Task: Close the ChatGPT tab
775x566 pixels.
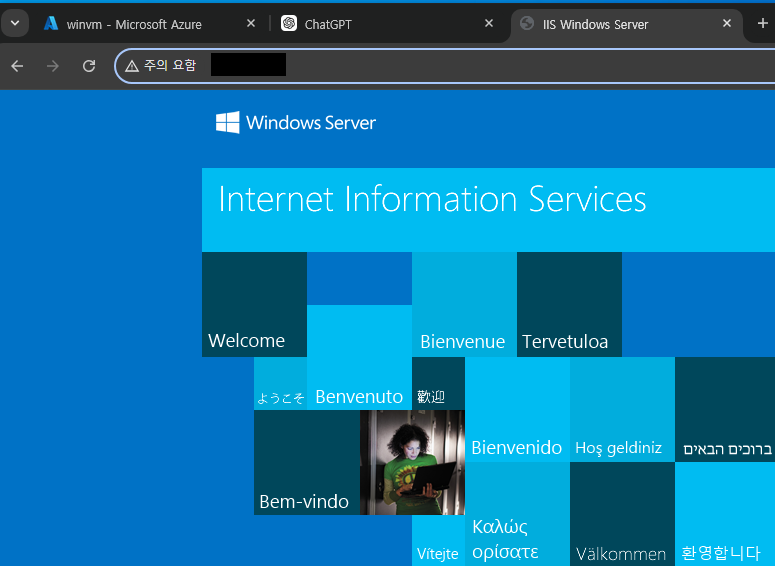Action: coord(489,23)
